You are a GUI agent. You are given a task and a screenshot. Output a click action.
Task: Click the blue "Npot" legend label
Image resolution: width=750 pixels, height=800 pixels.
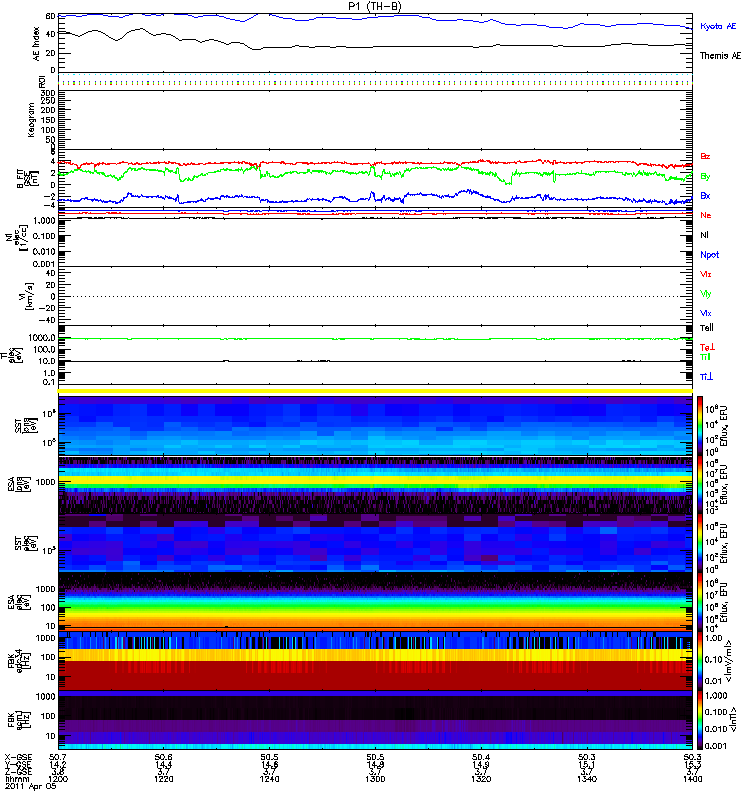point(710,255)
